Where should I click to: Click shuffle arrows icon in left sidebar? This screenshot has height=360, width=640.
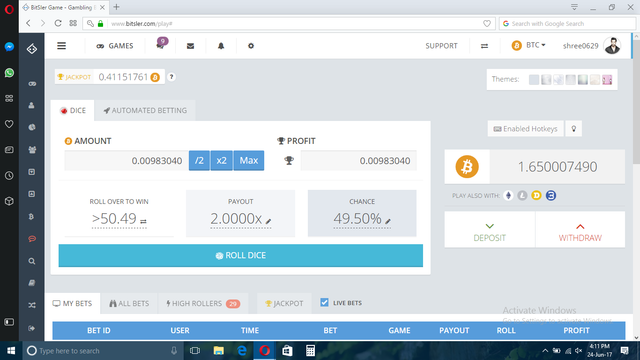(x=32, y=305)
